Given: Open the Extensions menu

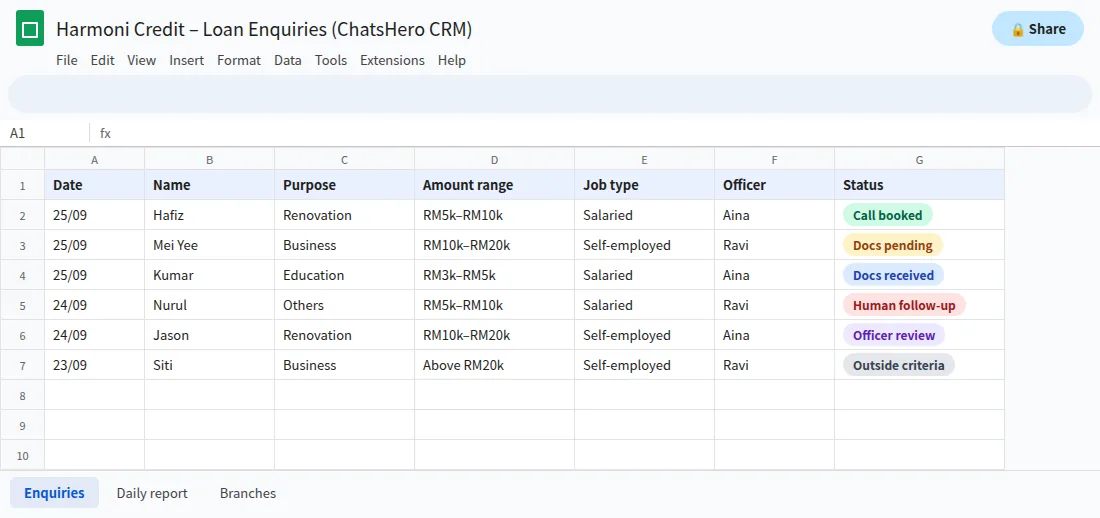Looking at the screenshot, I should pos(392,60).
